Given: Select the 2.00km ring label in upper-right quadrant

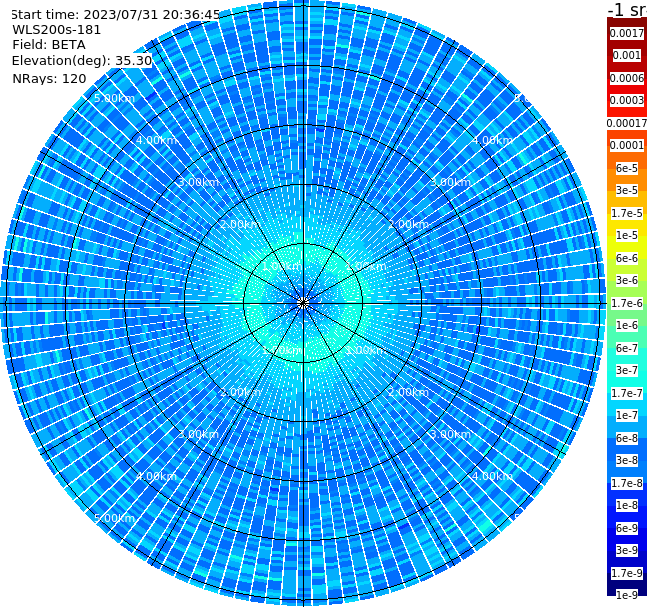Looking at the screenshot, I should [409, 224].
